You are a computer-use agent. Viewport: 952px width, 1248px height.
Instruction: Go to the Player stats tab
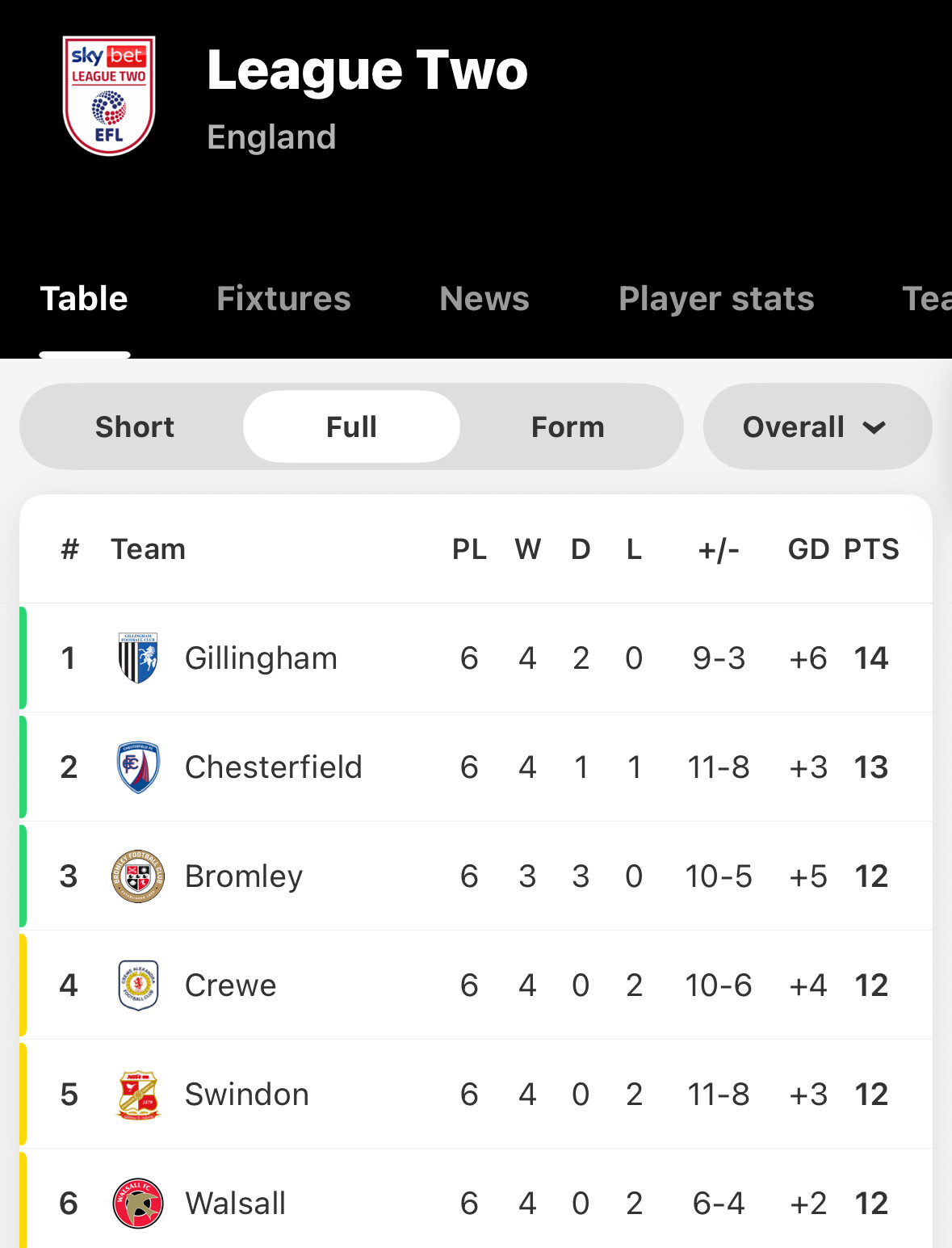pos(716,299)
